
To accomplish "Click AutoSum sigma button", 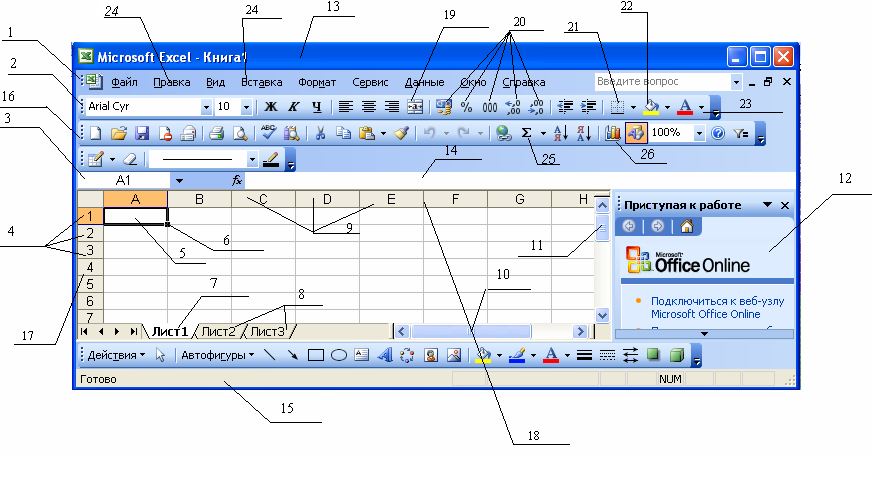I will (526, 133).
